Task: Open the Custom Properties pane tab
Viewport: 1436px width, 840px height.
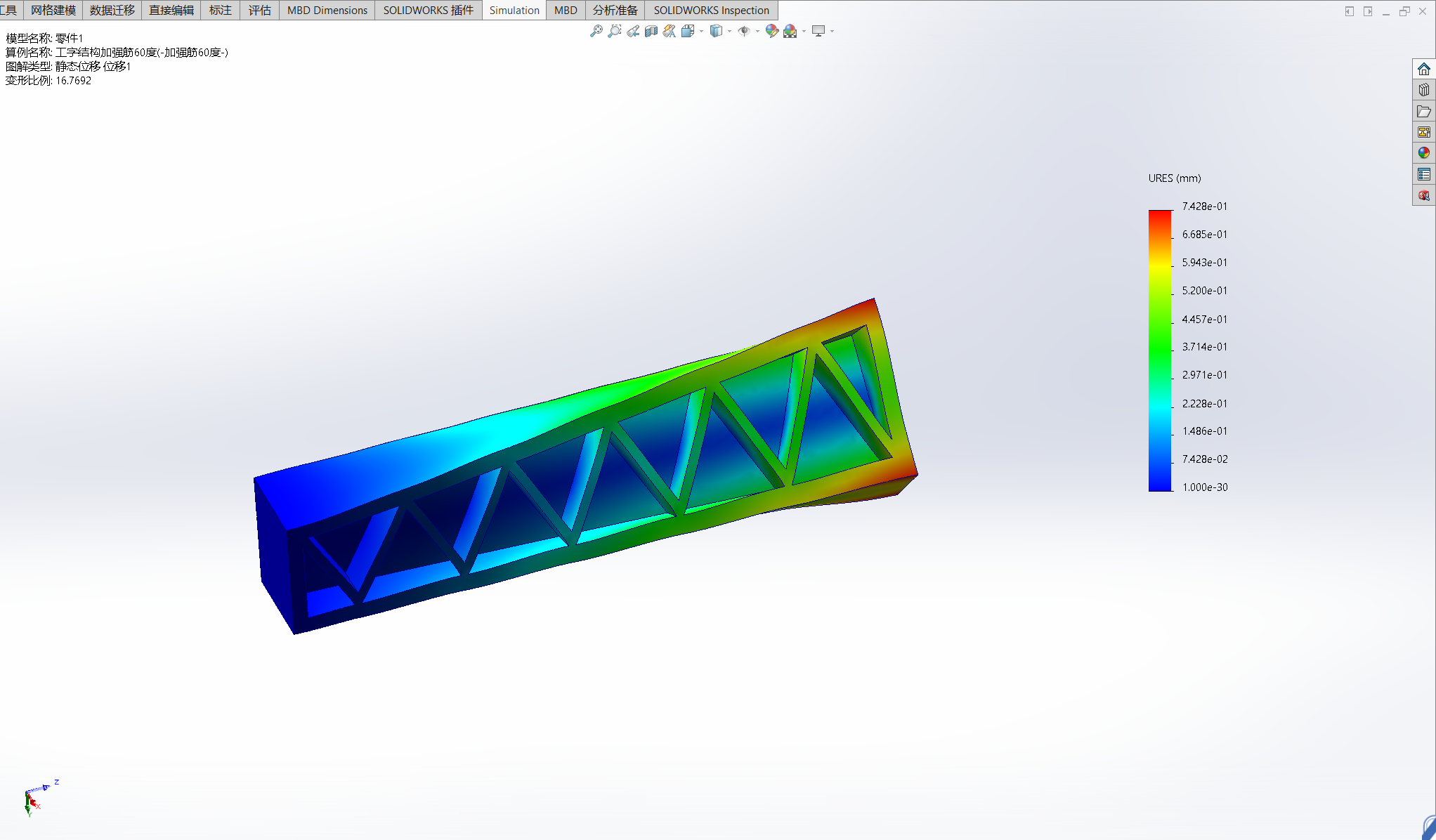Action: click(x=1424, y=174)
